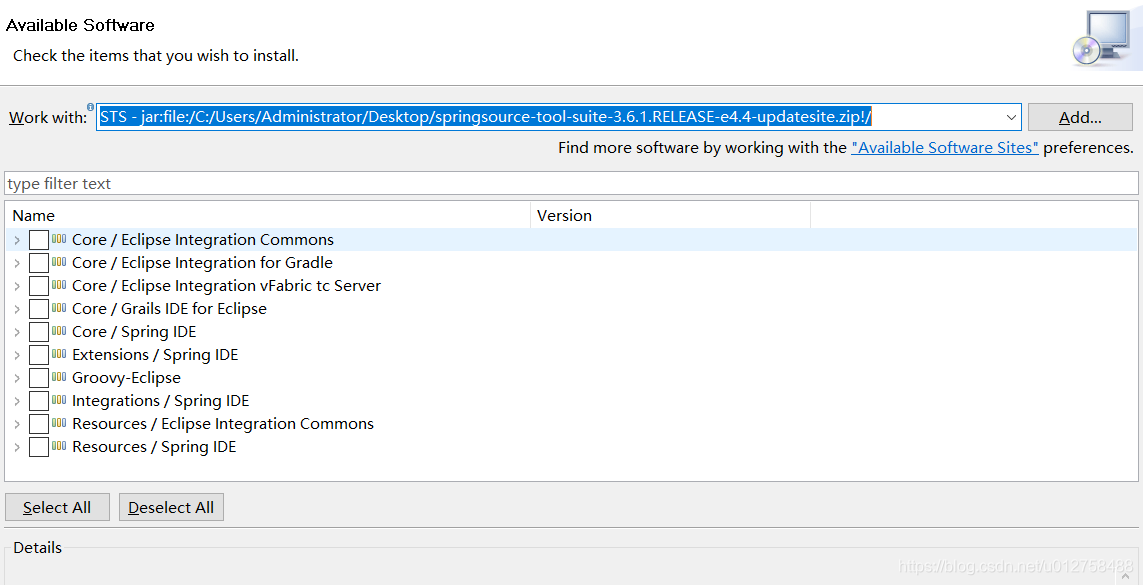Select Resources / Spring IDE row text
The image size is (1143, 585).
(154, 447)
